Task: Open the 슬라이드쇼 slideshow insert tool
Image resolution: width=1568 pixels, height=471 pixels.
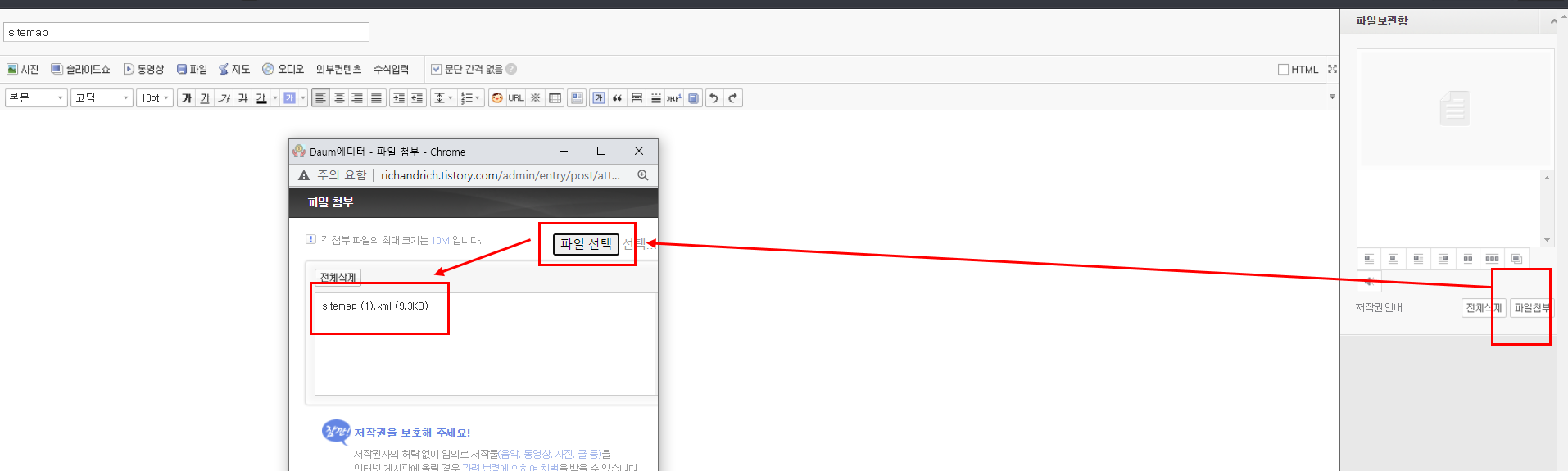Action: pyautogui.click(x=80, y=69)
